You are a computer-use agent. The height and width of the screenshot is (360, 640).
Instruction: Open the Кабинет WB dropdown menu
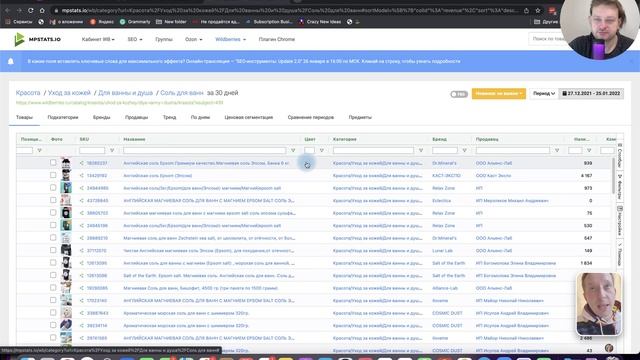[x=98, y=39]
